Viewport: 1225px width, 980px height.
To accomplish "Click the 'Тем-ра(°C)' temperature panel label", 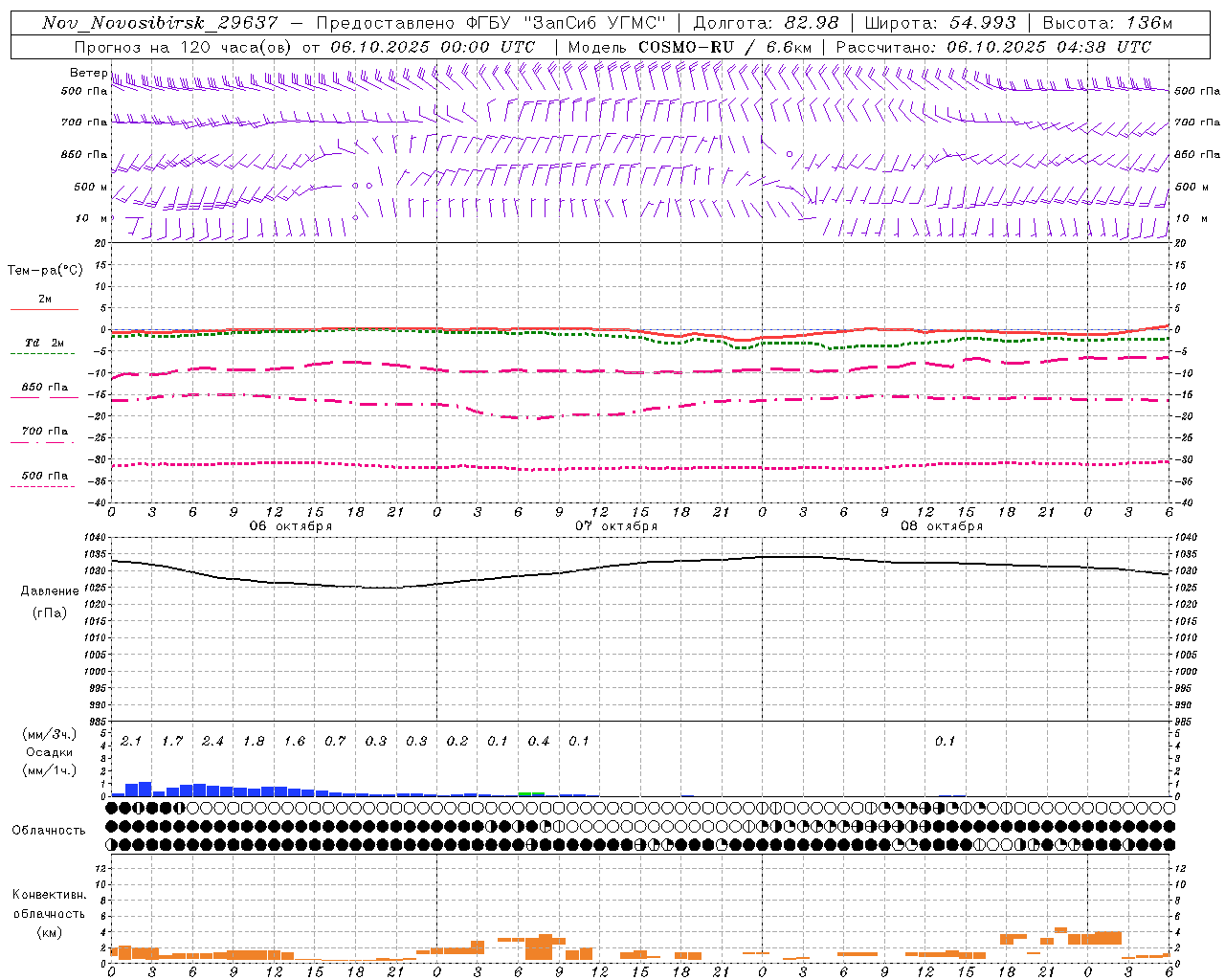I will tap(45, 270).
